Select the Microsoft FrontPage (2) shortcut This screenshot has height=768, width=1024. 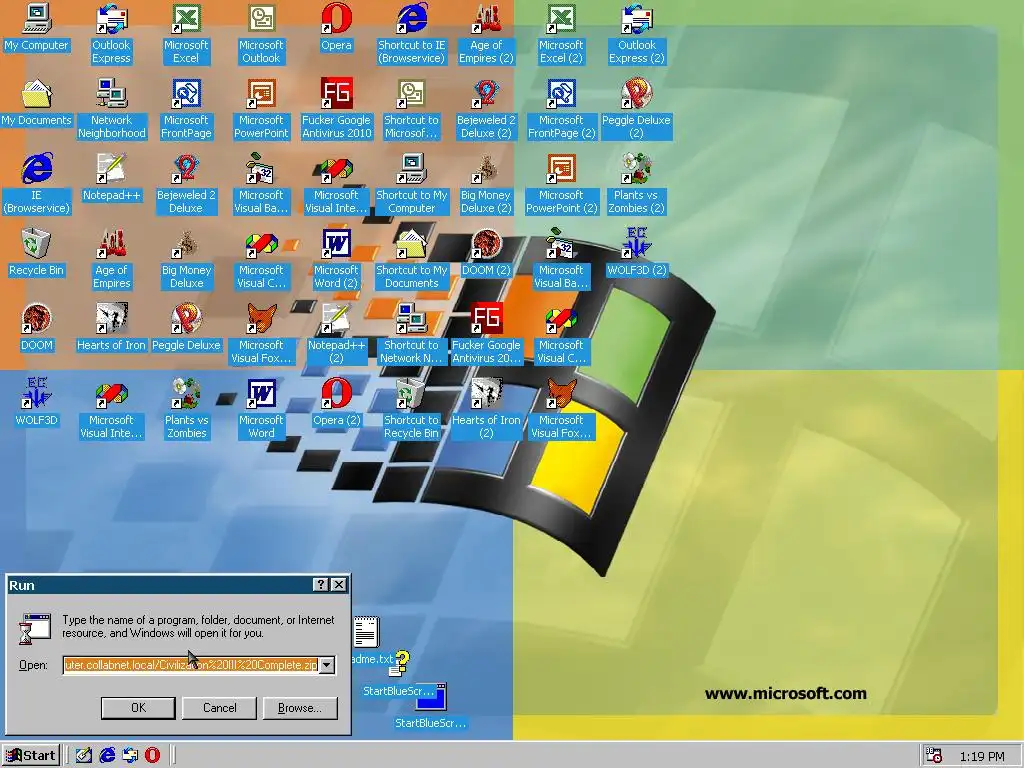click(x=562, y=109)
